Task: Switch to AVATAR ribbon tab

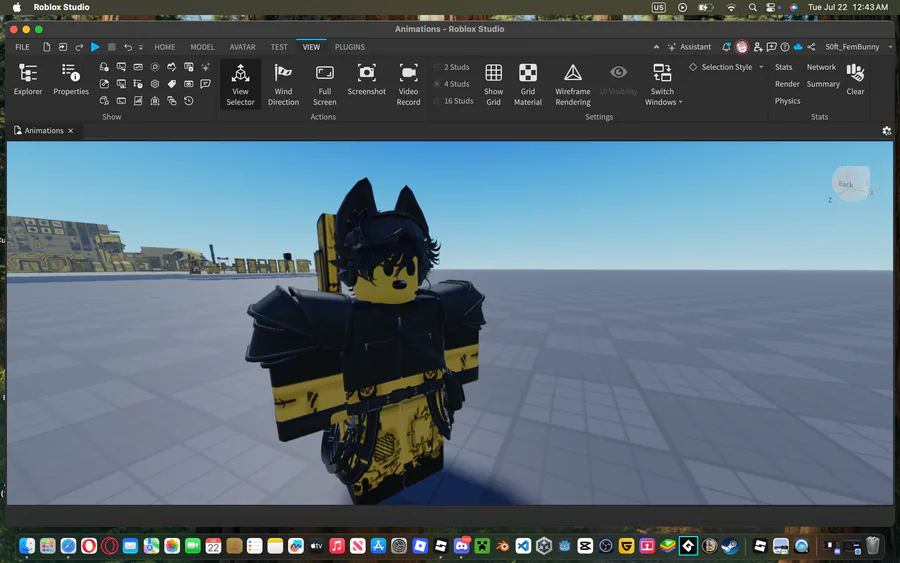Action: coord(242,47)
